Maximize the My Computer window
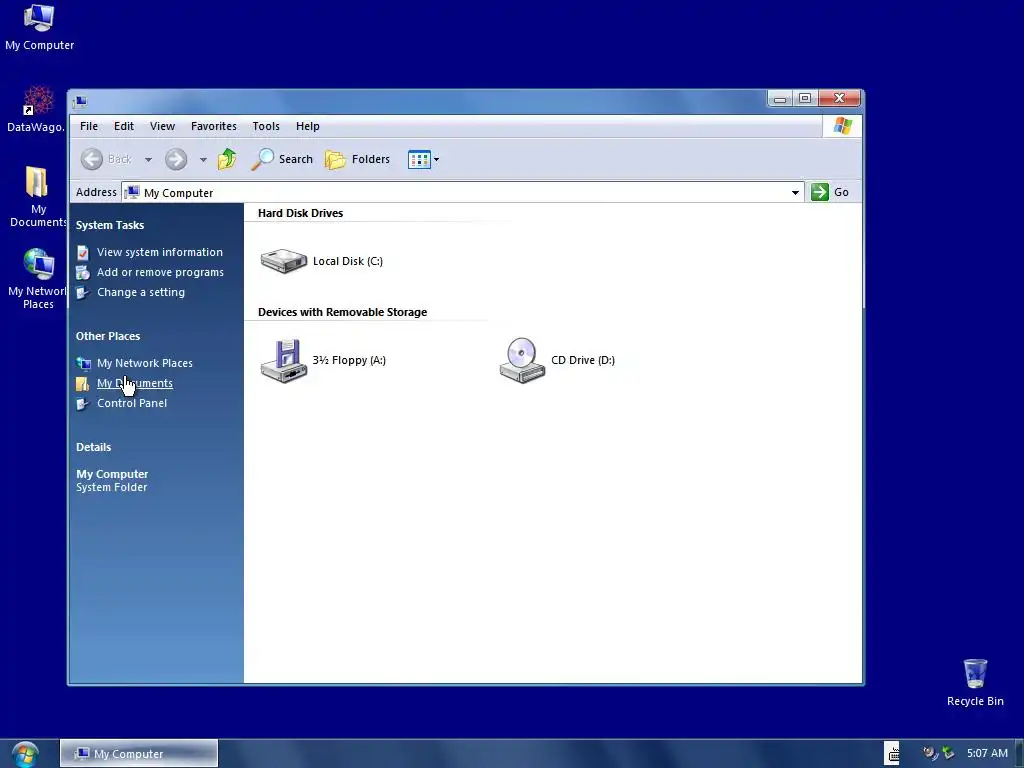1024x768 pixels. [x=805, y=99]
